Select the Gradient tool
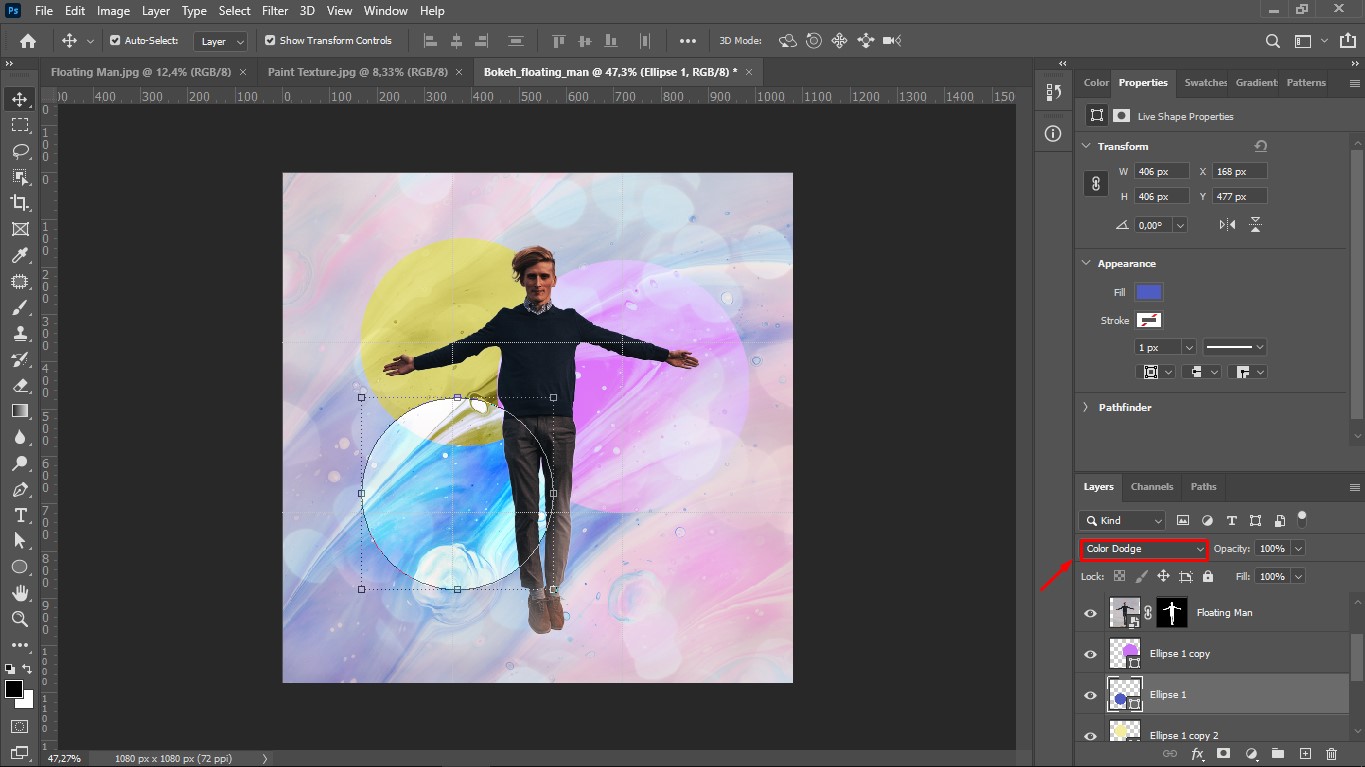 point(20,411)
